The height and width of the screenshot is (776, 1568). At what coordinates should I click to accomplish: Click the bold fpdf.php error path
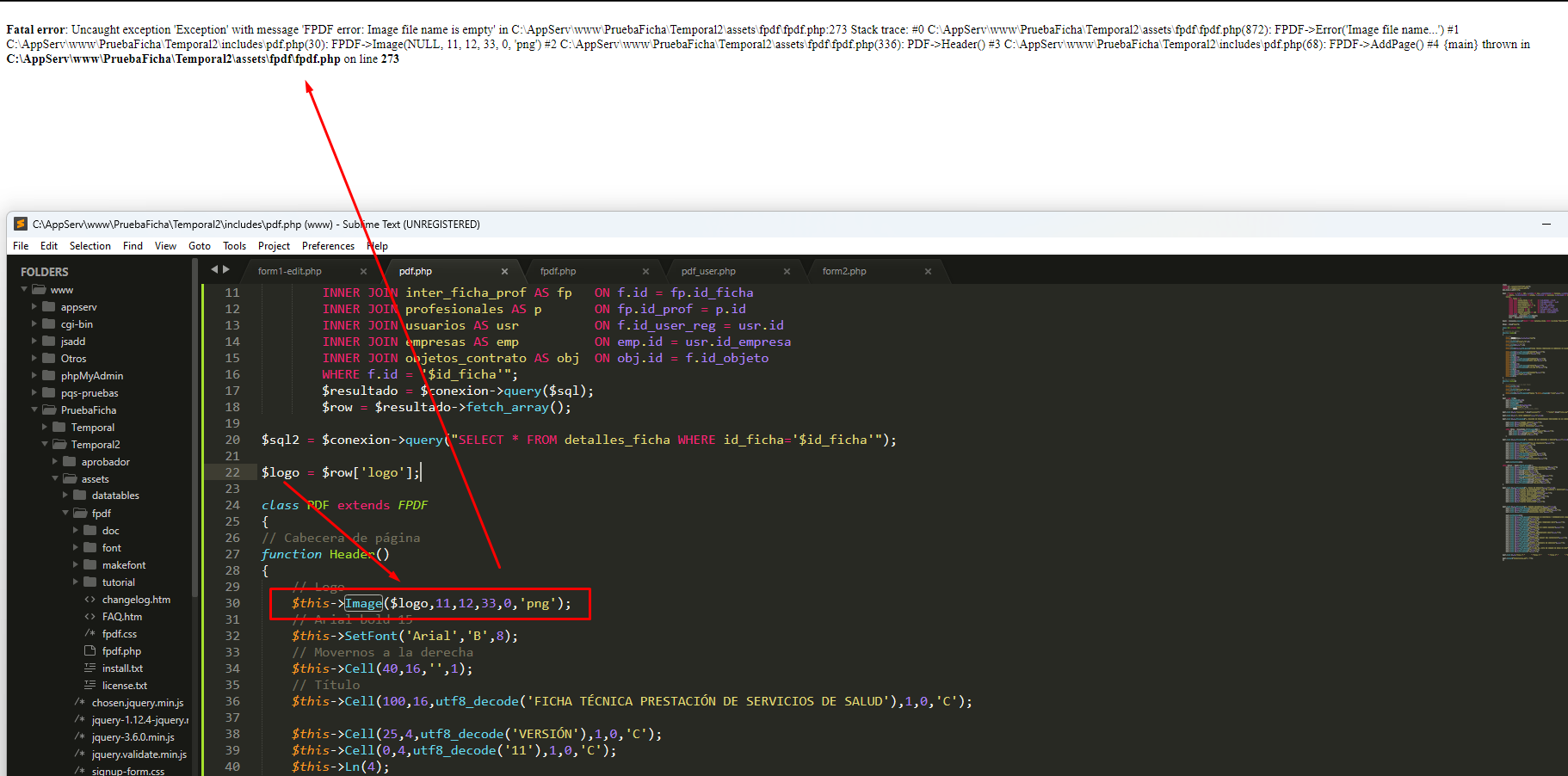click(x=174, y=59)
